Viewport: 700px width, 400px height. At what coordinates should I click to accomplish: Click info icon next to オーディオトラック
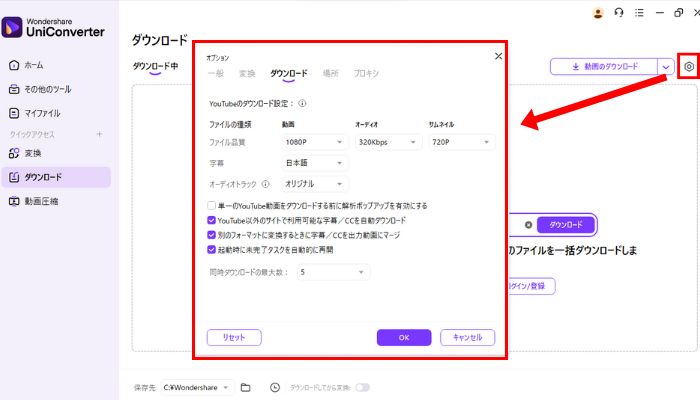coord(266,184)
